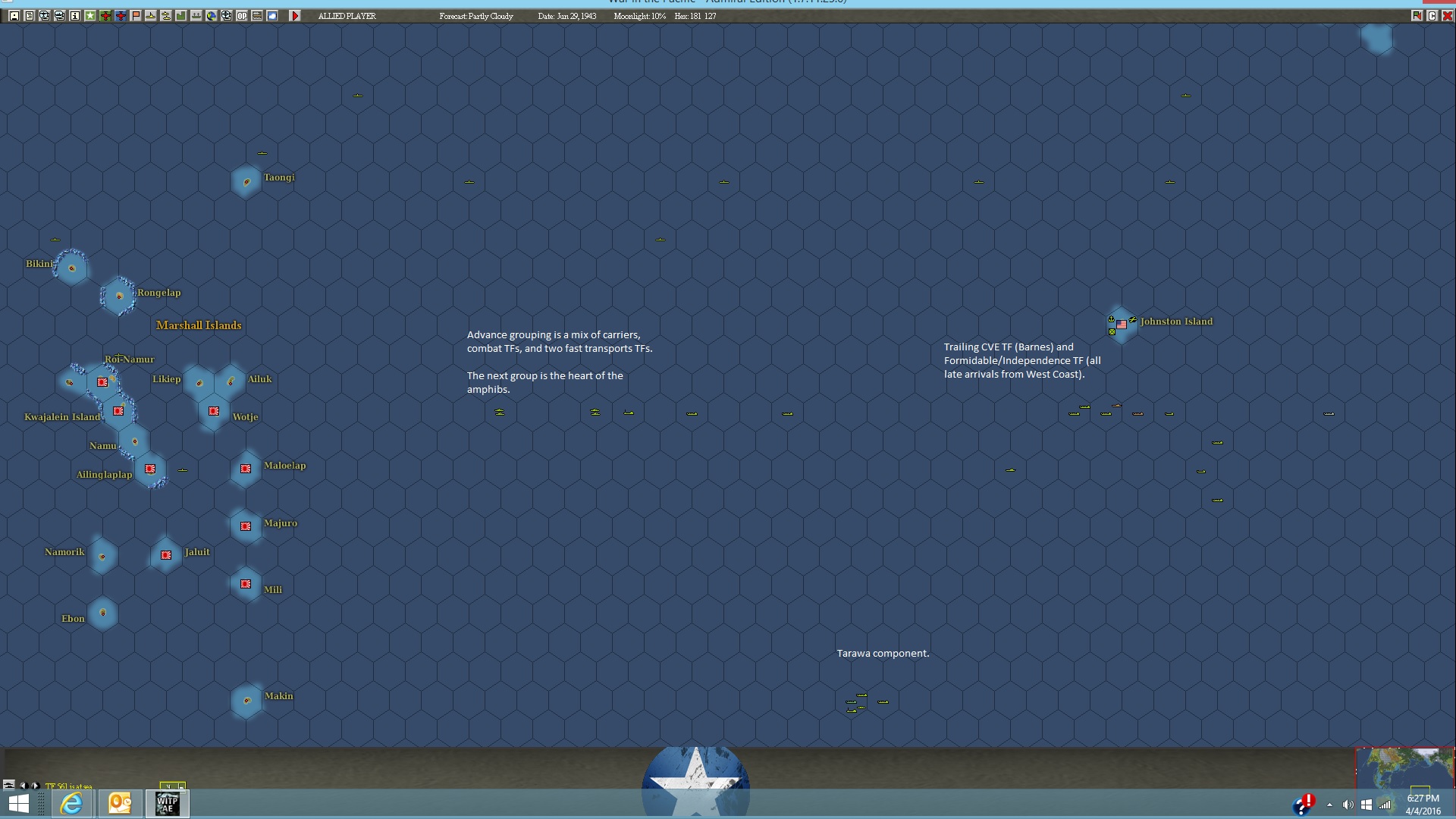Viewport: 1456px width, 819px height.
Task: Open the taskbar clock showing 6:27 PM
Action: click(1423, 805)
